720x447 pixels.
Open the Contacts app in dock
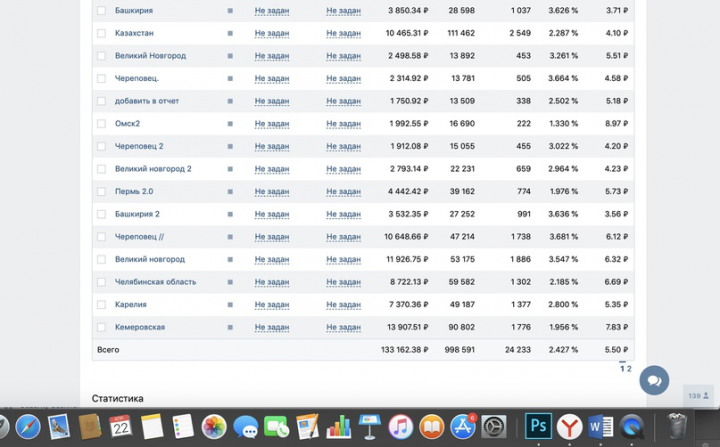coord(90,427)
